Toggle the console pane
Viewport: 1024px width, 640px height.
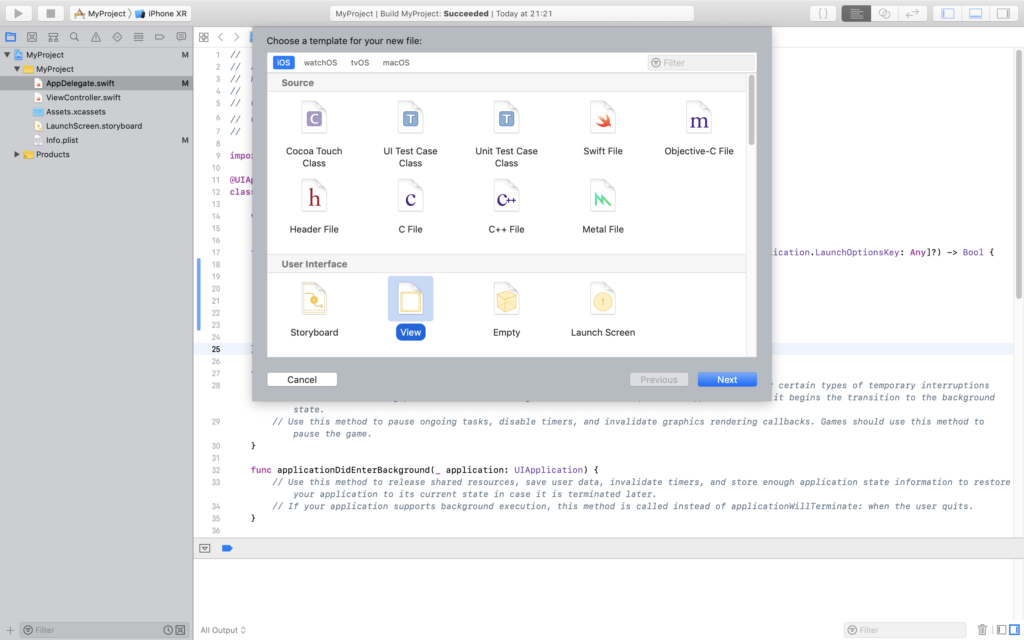click(x=1014, y=630)
